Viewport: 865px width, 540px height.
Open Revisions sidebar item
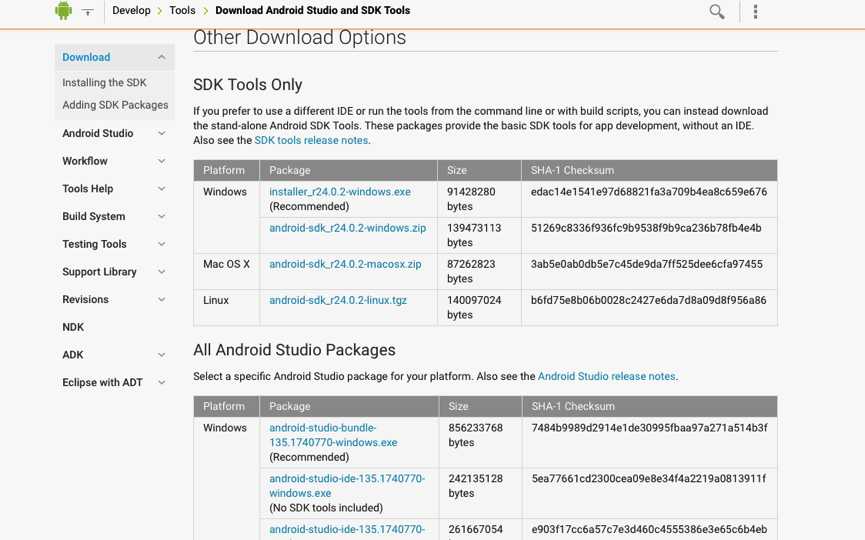point(86,300)
